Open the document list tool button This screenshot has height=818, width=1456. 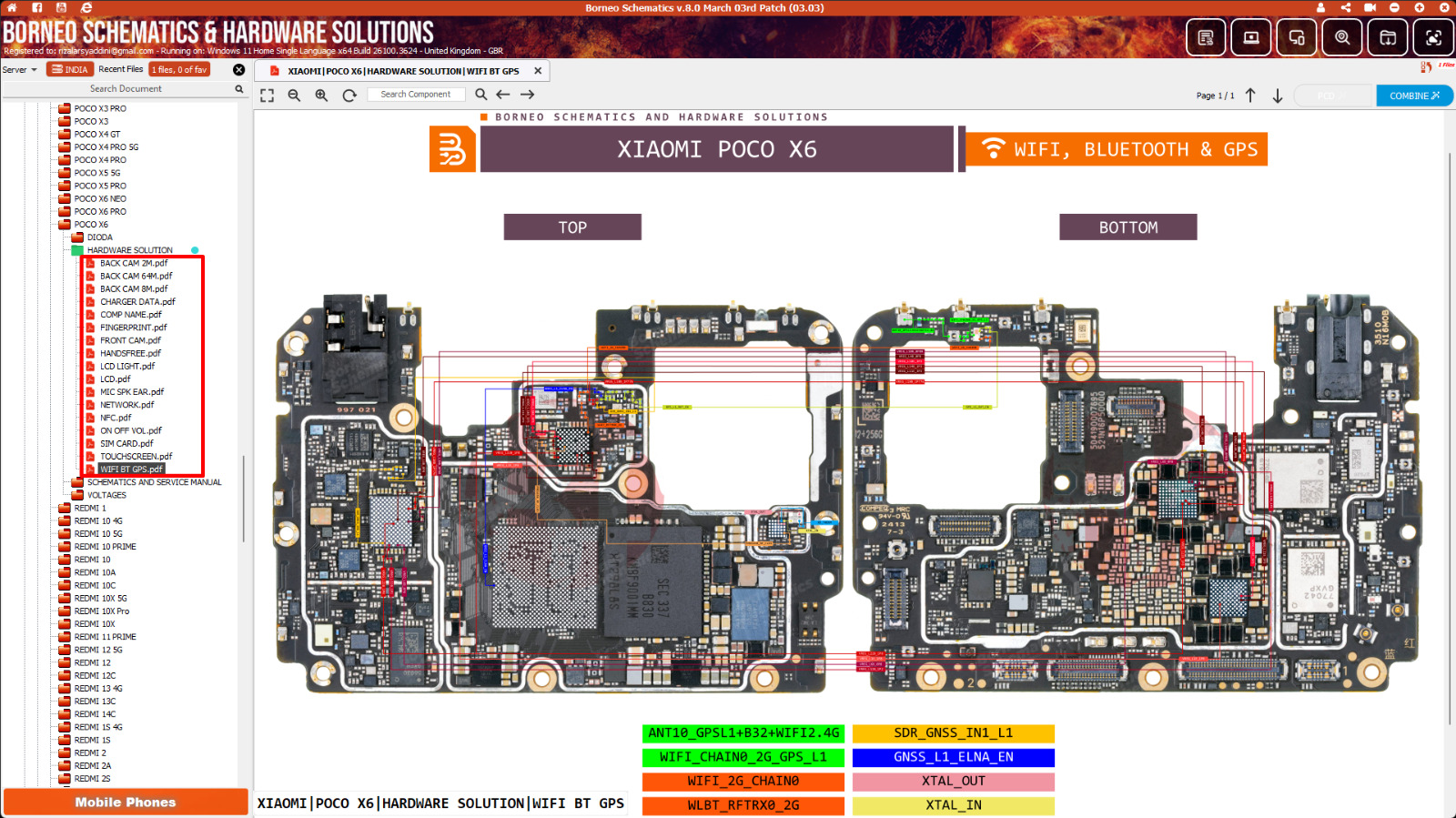pyautogui.click(x=1206, y=37)
